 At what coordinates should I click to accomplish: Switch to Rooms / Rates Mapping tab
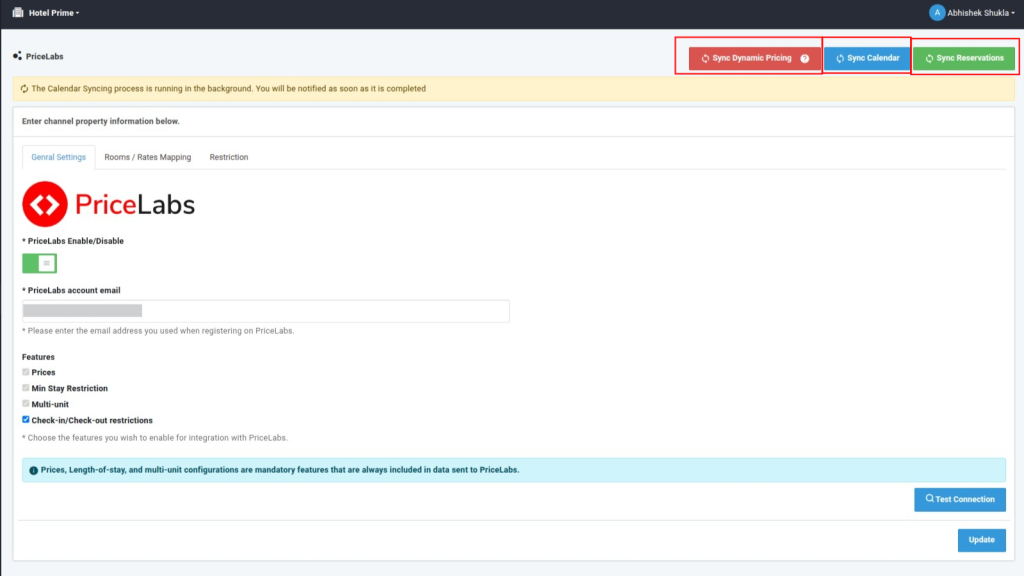(x=147, y=157)
